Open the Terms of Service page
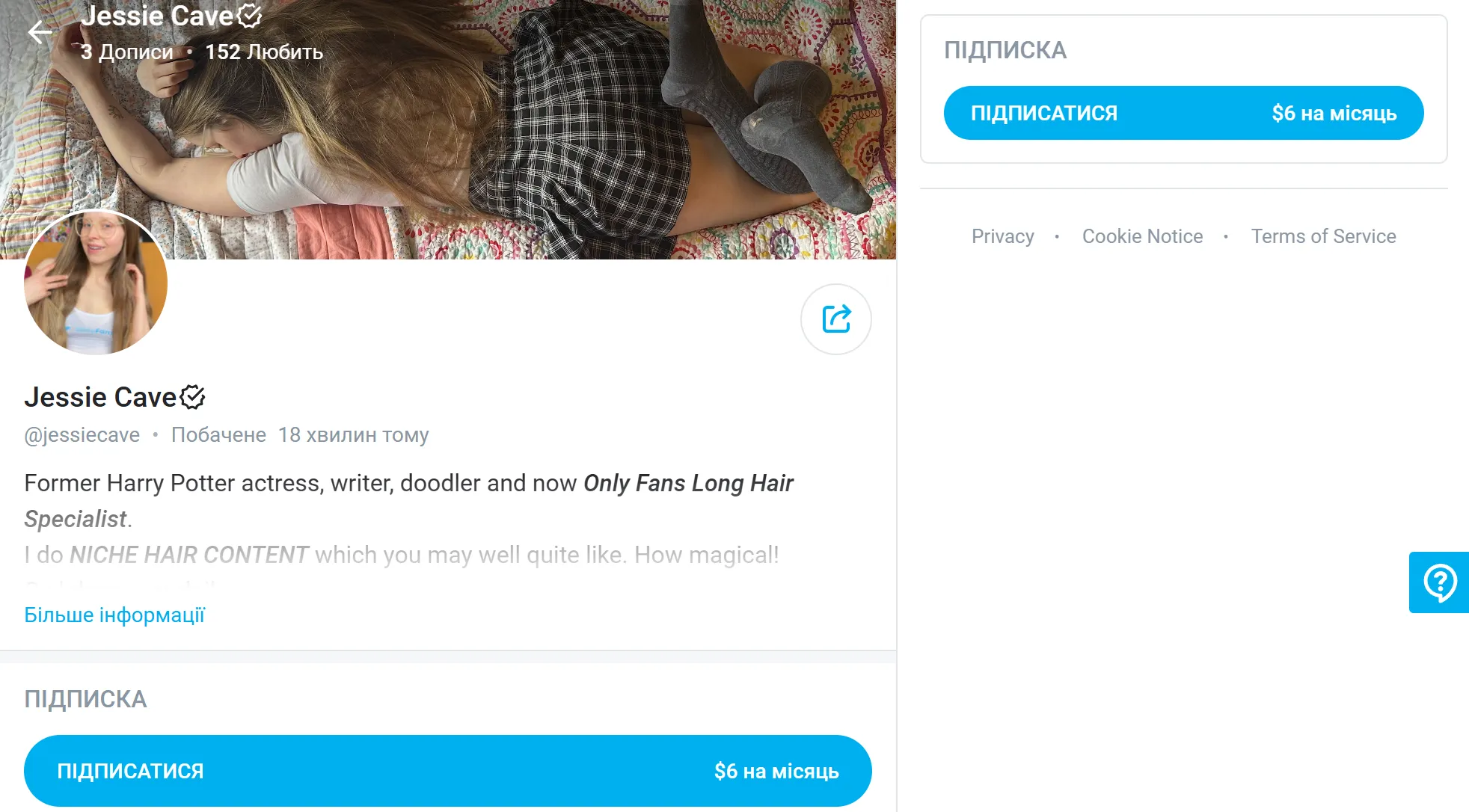Viewport: 1469px width, 812px height. 1323,236
